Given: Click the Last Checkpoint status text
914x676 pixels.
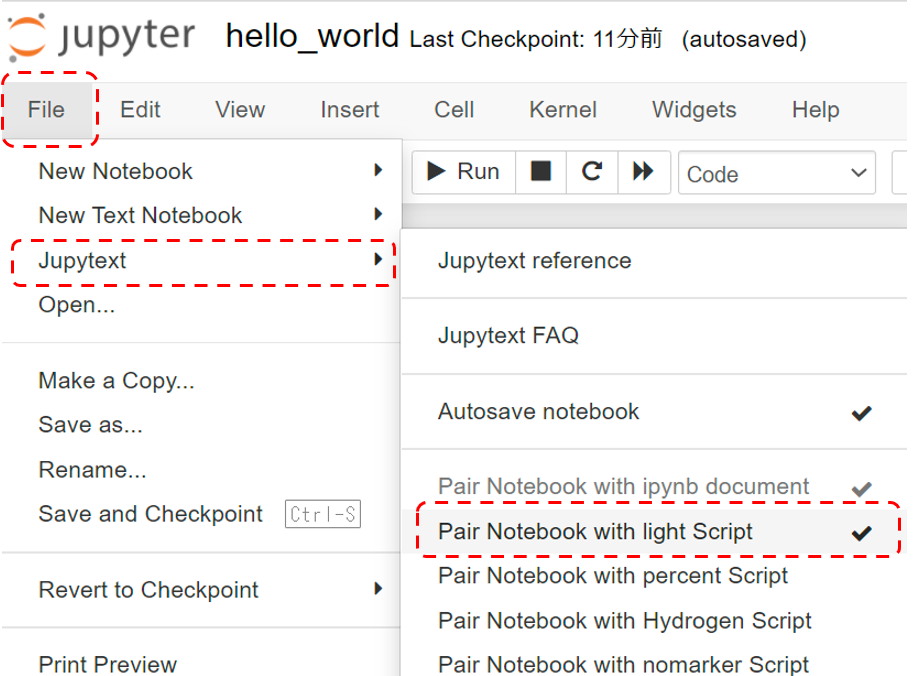Looking at the screenshot, I should (536, 39).
